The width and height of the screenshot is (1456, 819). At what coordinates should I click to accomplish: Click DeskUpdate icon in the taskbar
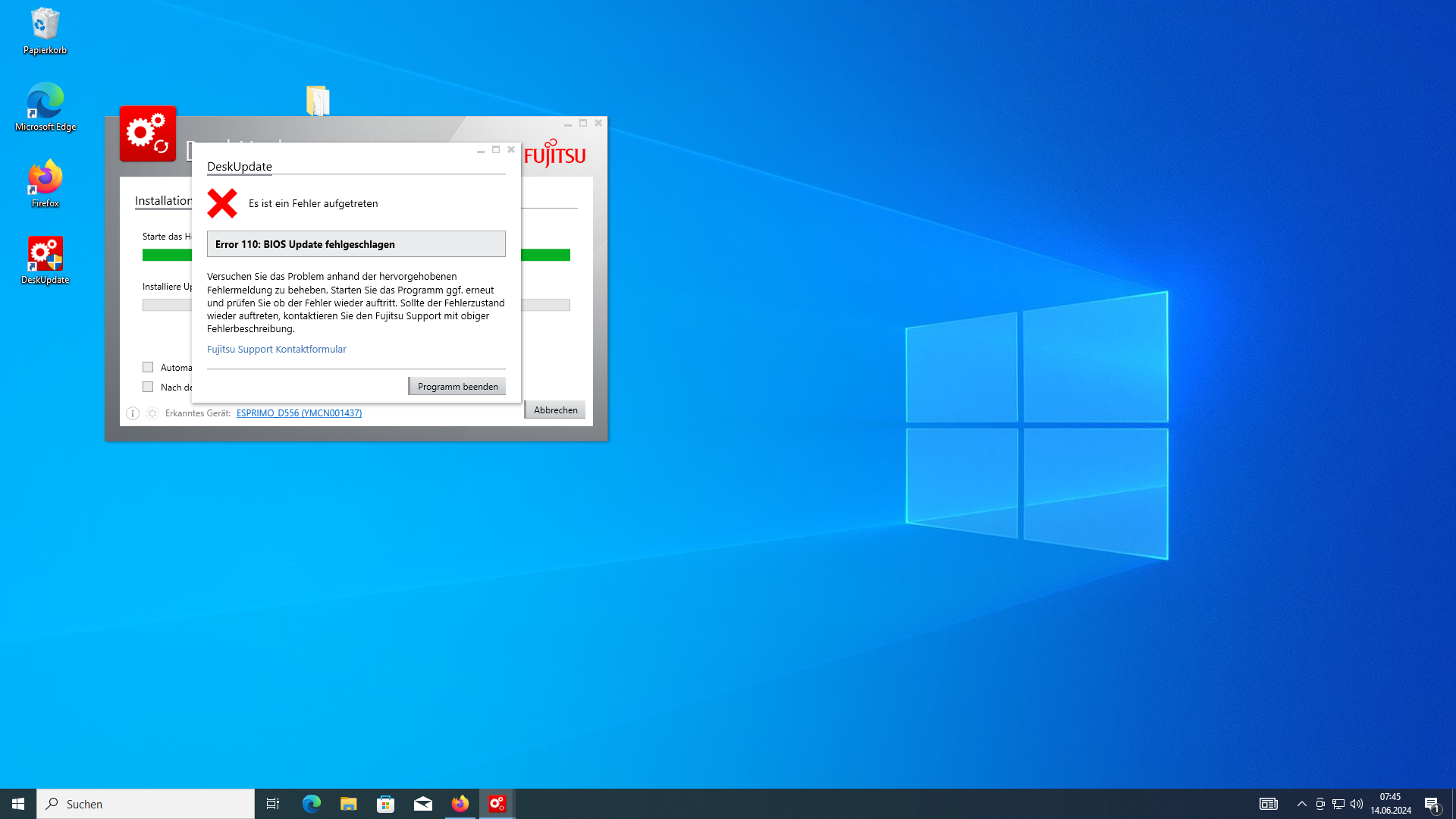point(497,804)
